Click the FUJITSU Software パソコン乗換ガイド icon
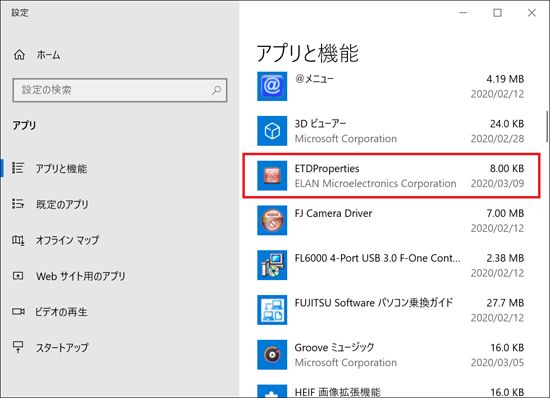The image size is (550, 398). coord(272,310)
